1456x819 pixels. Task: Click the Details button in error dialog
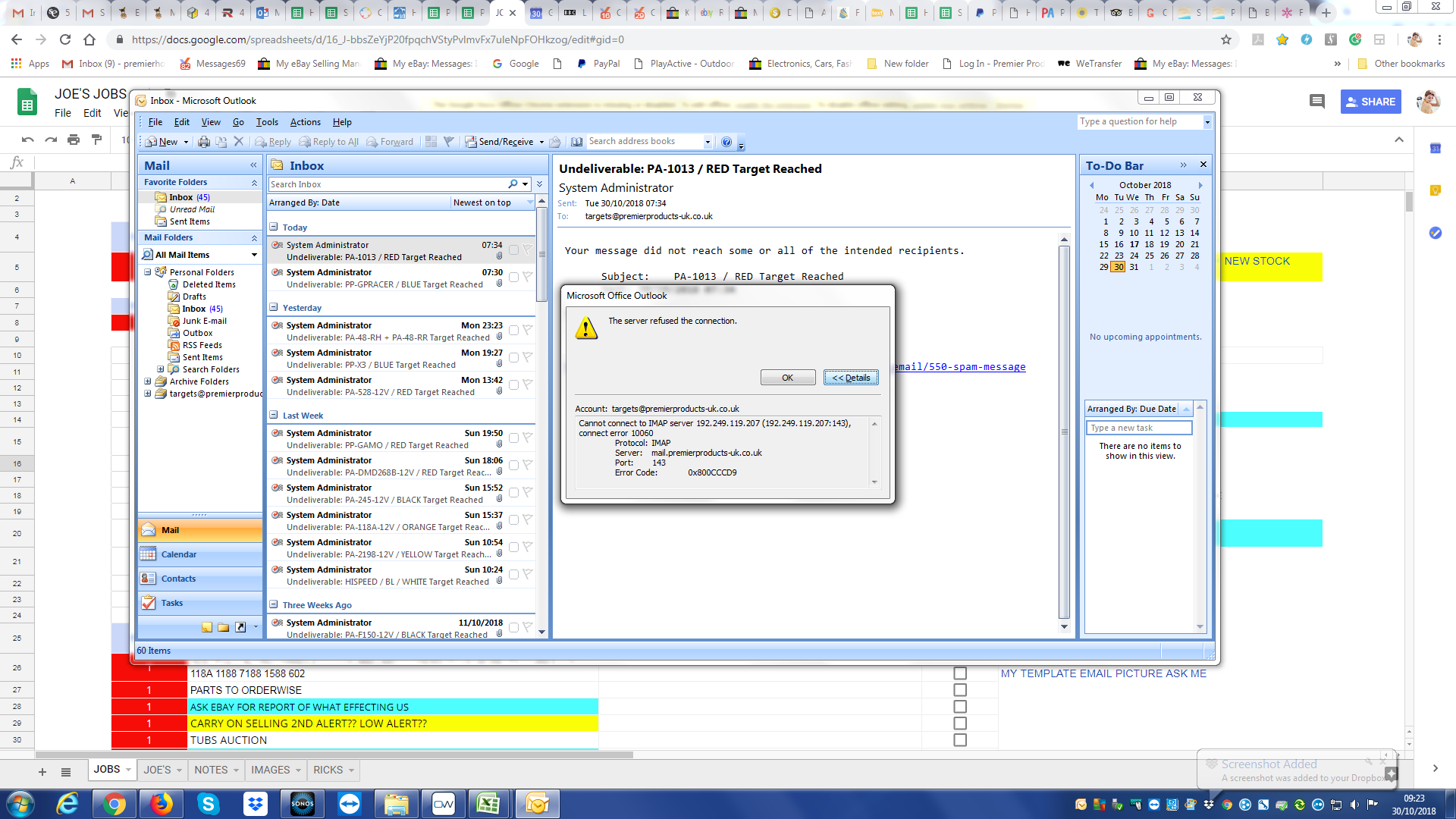851,378
